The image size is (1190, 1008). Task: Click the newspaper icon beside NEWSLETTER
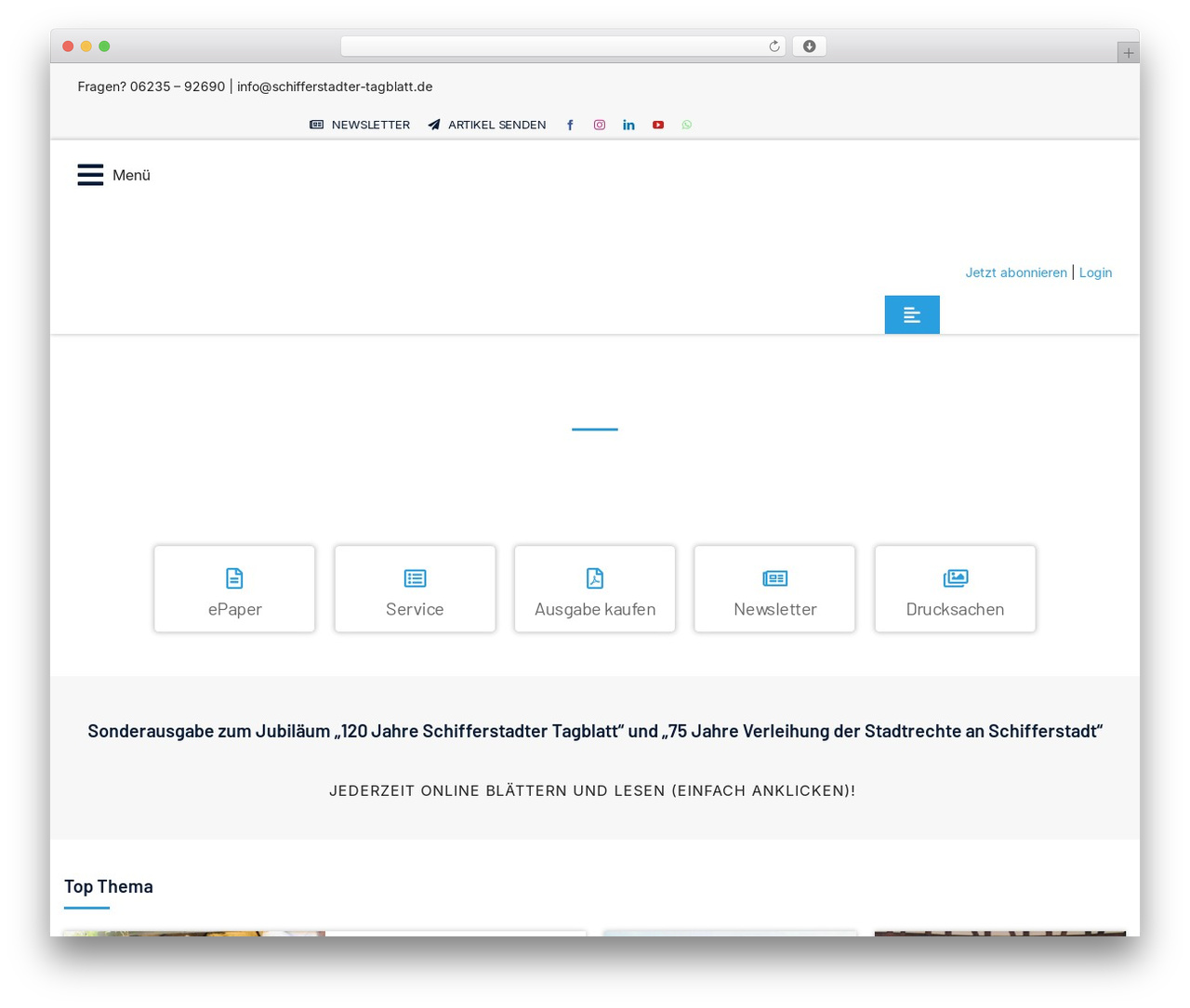click(317, 125)
